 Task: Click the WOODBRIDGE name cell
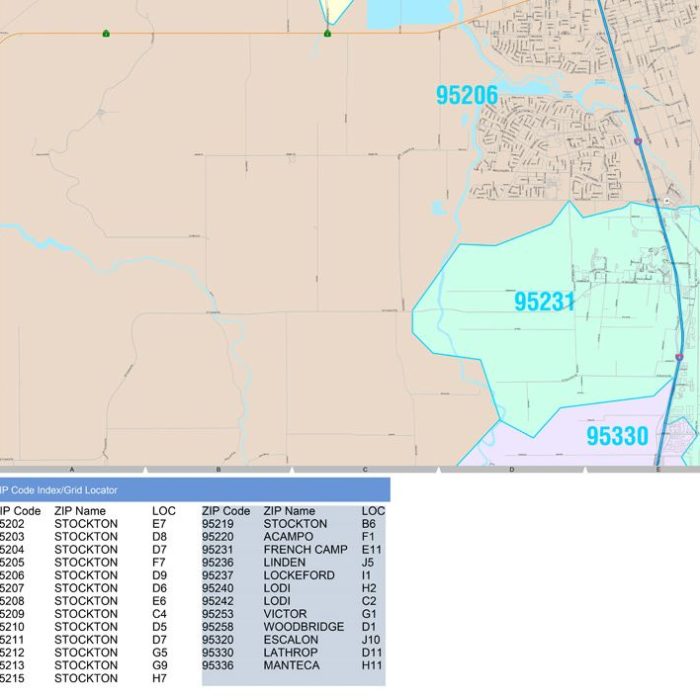pos(304,627)
